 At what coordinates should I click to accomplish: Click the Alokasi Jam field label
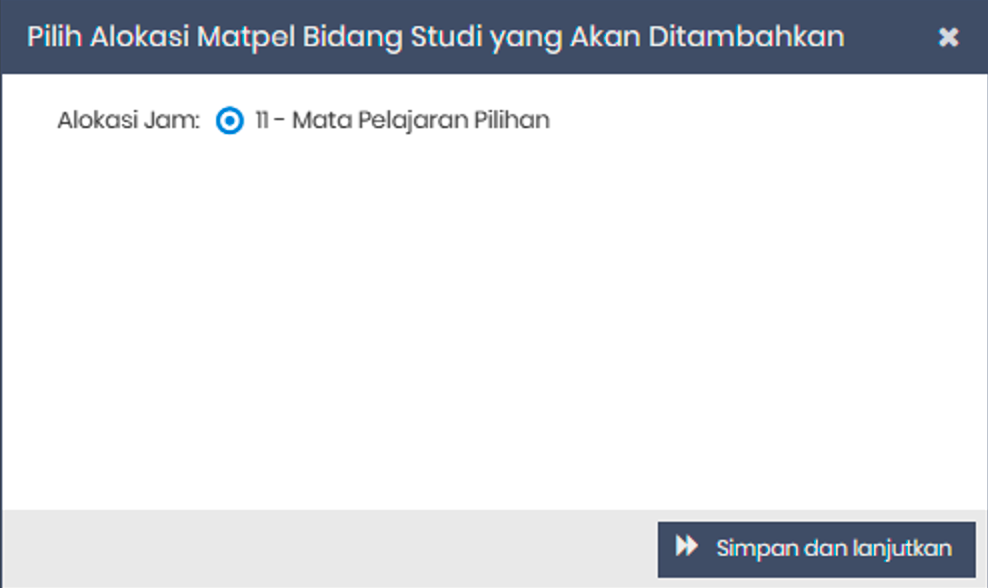tap(129, 120)
